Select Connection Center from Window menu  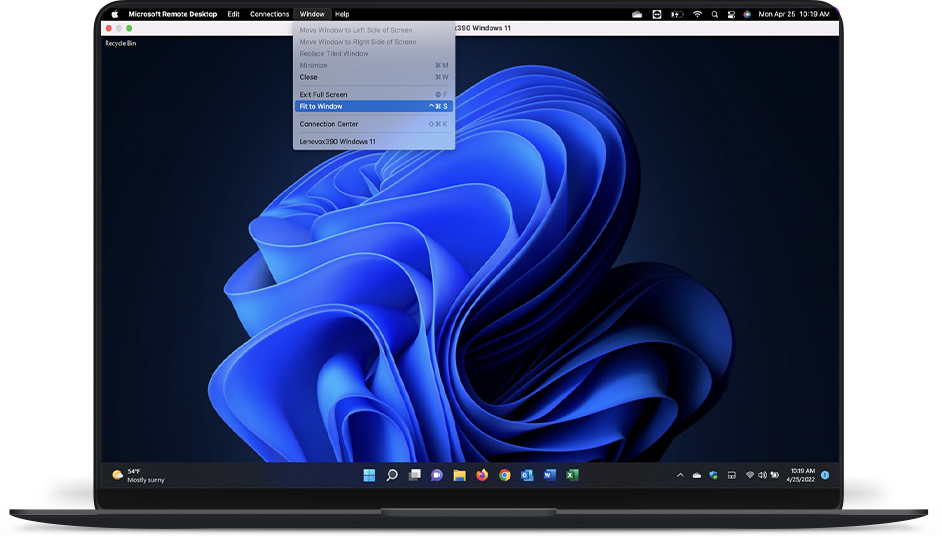click(328, 124)
